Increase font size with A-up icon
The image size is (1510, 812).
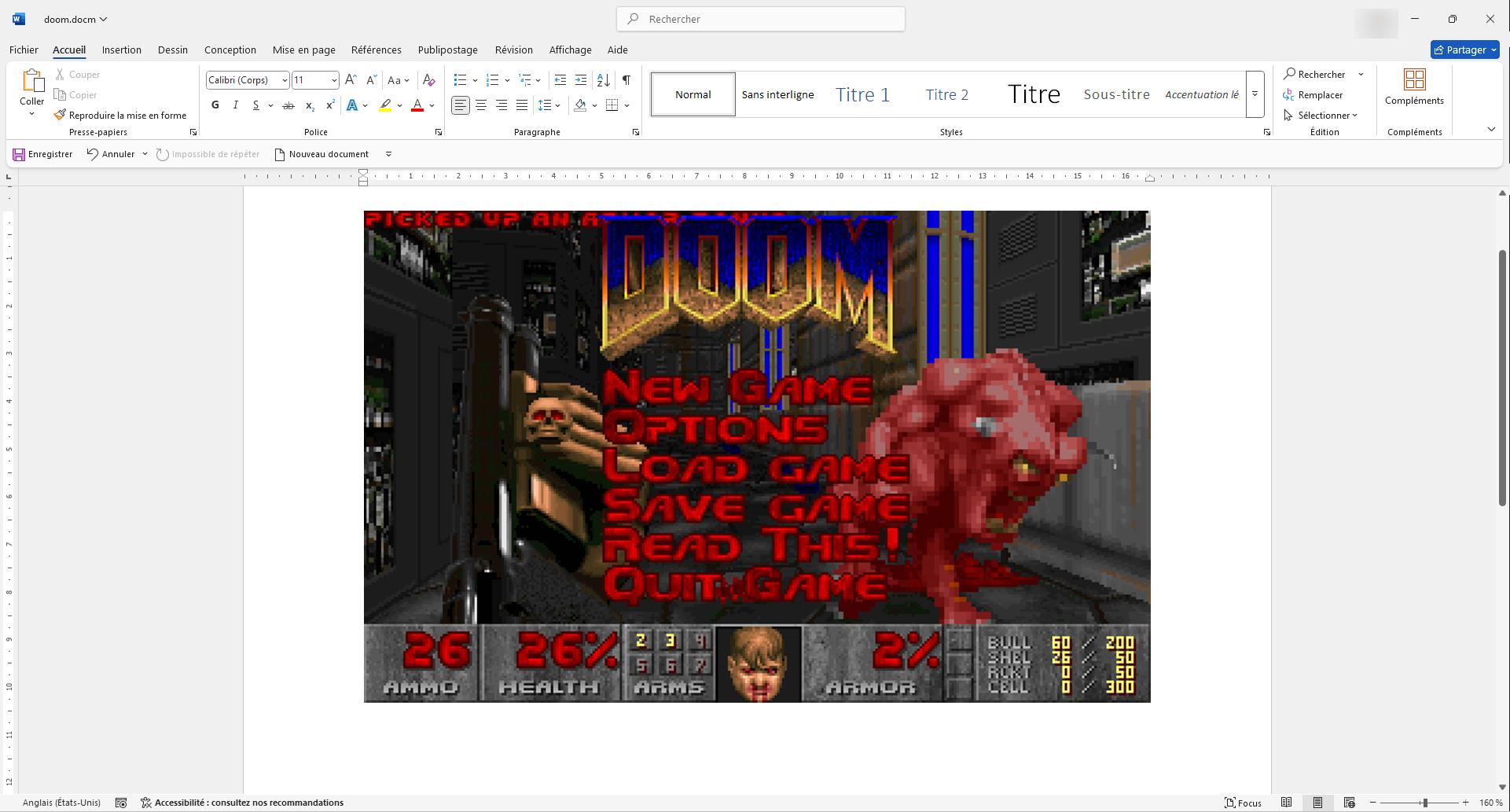tap(351, 80)
